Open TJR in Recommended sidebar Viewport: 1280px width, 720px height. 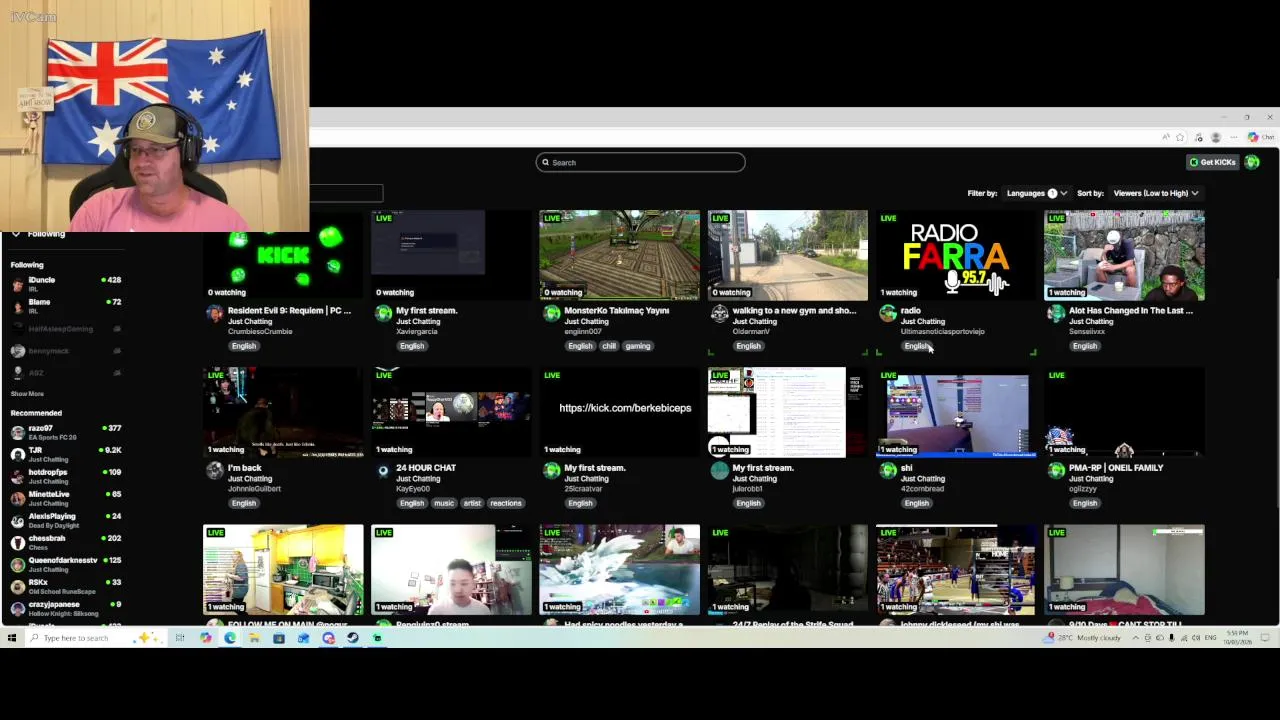point(65,454)
